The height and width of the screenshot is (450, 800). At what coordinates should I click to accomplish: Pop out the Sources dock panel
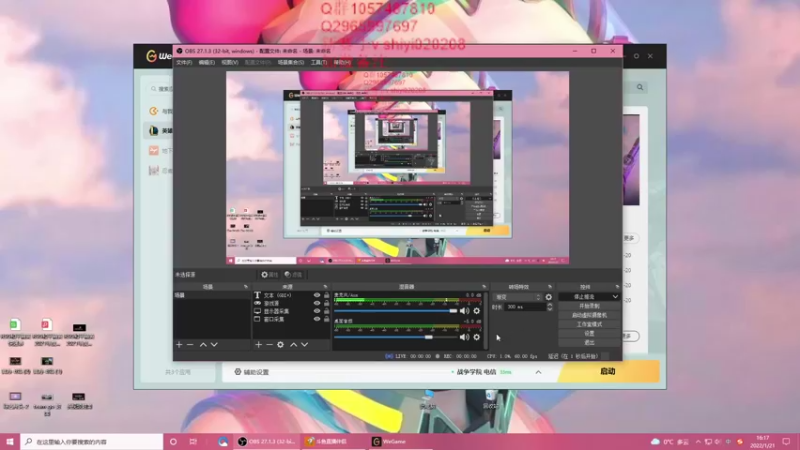pyautogui.click(x=325, y=287)
